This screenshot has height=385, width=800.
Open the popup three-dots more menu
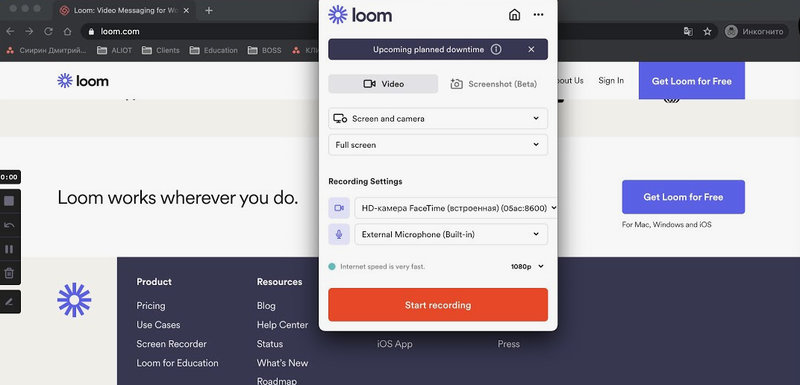click(538, 15)
